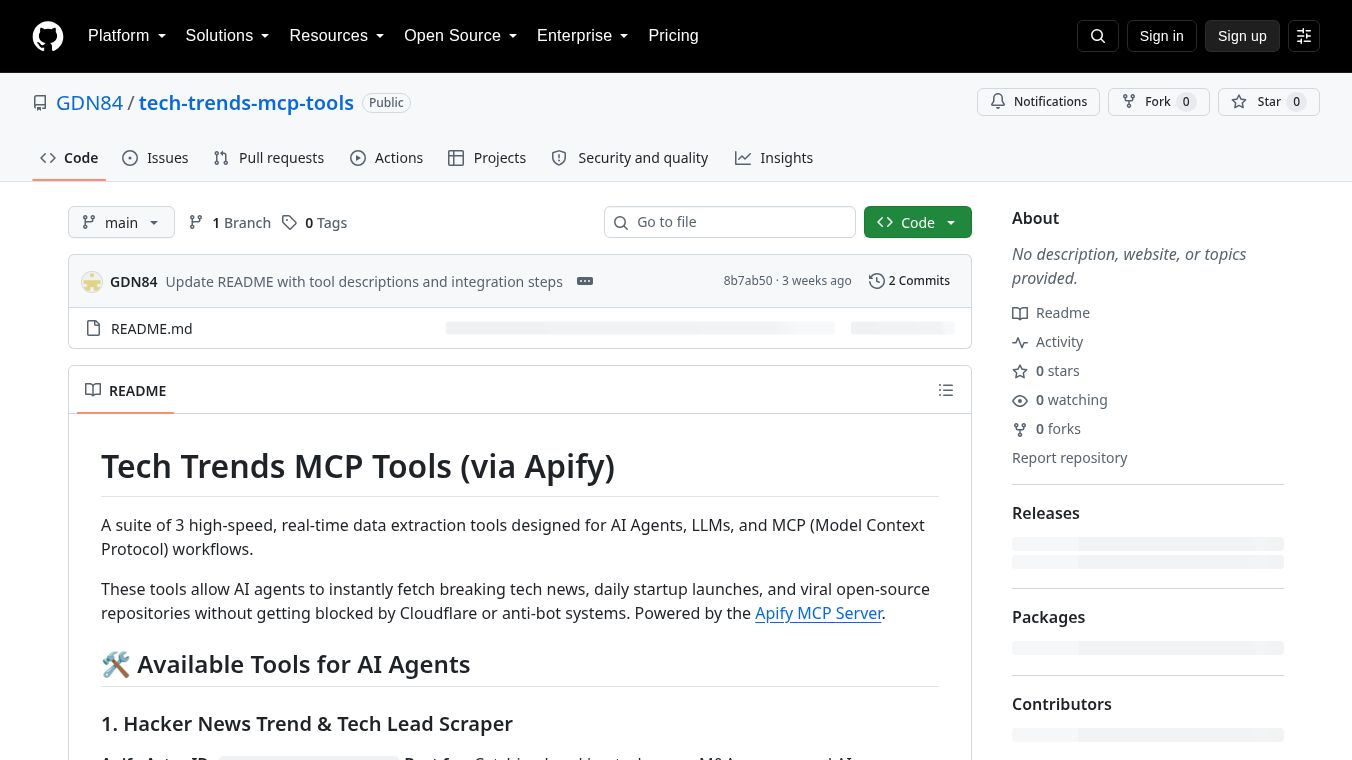
Task: Open commit hash 8b7ab50
Action: 748,281
